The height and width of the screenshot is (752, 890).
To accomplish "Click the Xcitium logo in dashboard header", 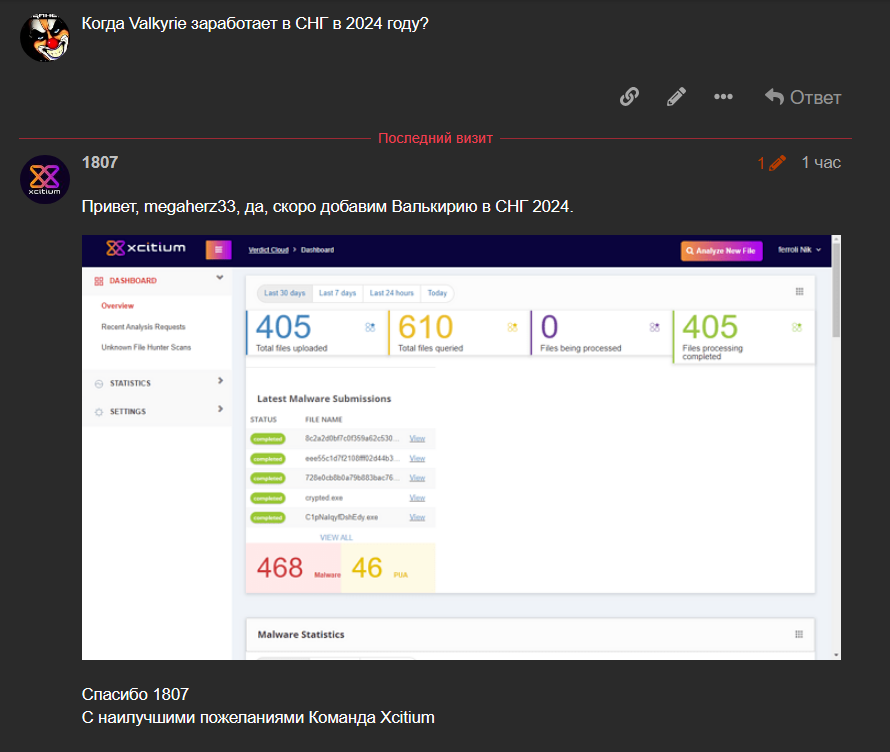I will pos(146,248).
